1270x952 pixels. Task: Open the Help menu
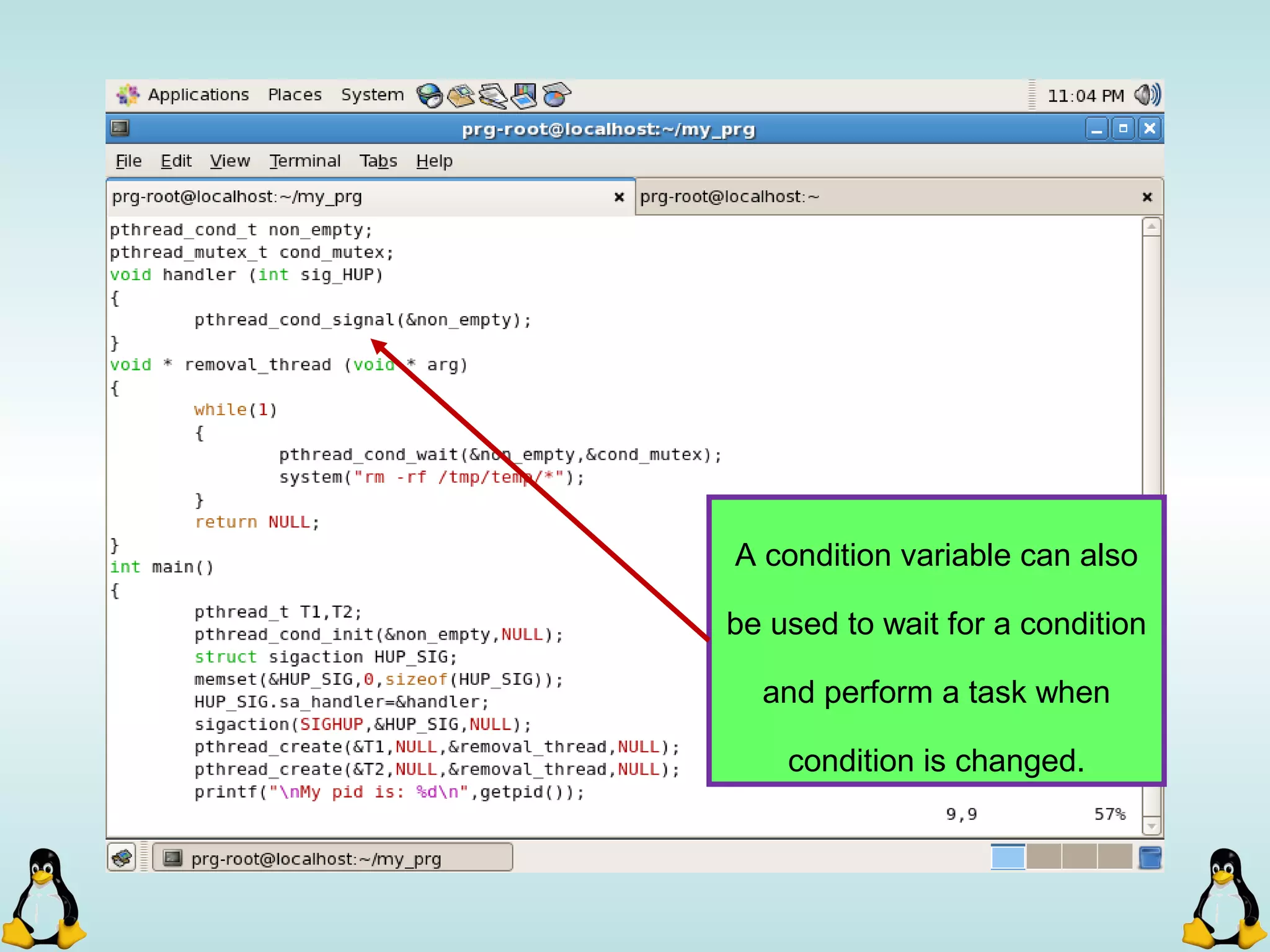tap(434, 161)
